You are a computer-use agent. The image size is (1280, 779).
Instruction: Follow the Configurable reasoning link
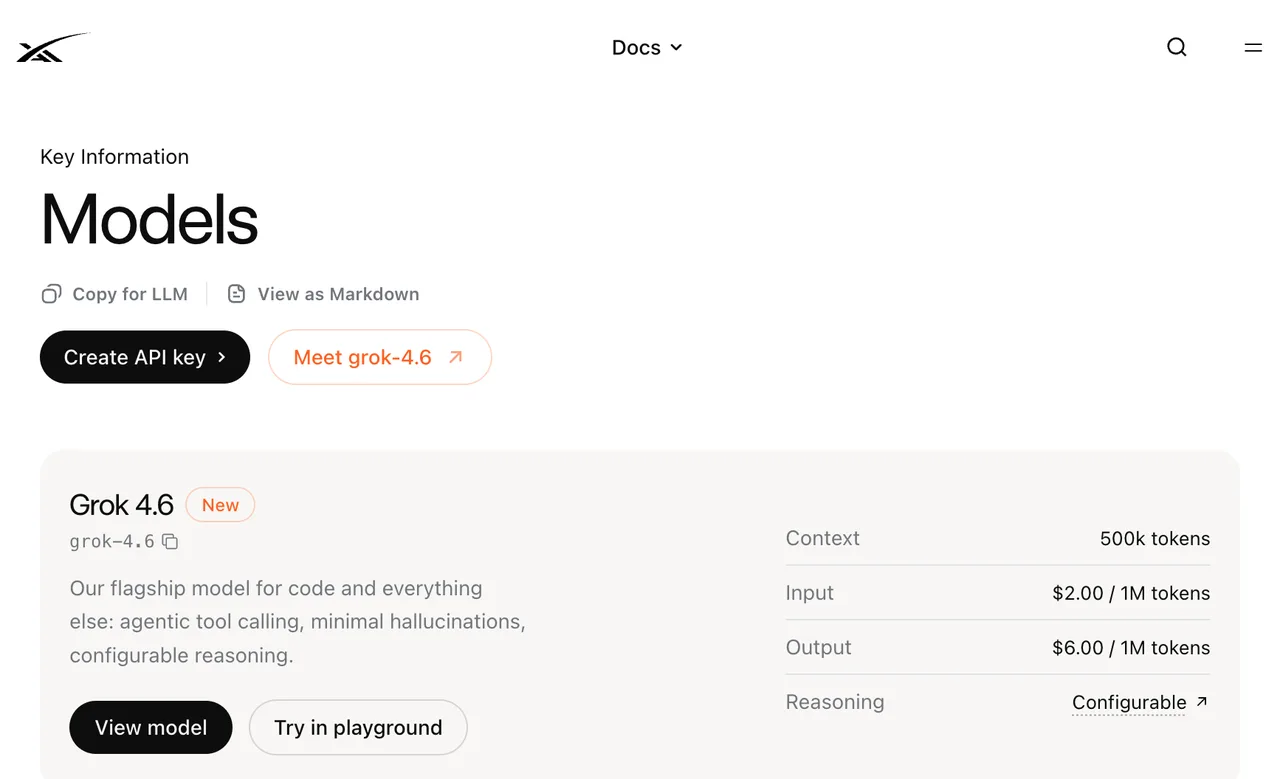(x=1129, y=702)
